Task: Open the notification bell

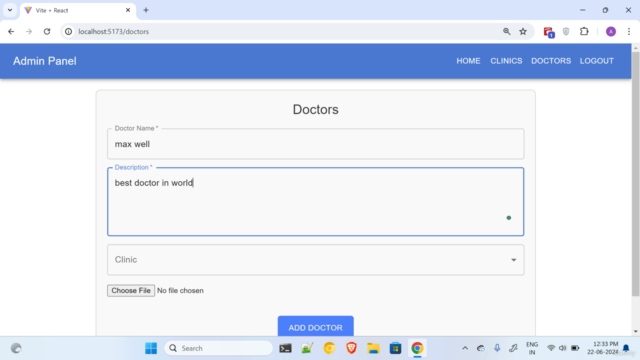Action: tap(626, 348)
